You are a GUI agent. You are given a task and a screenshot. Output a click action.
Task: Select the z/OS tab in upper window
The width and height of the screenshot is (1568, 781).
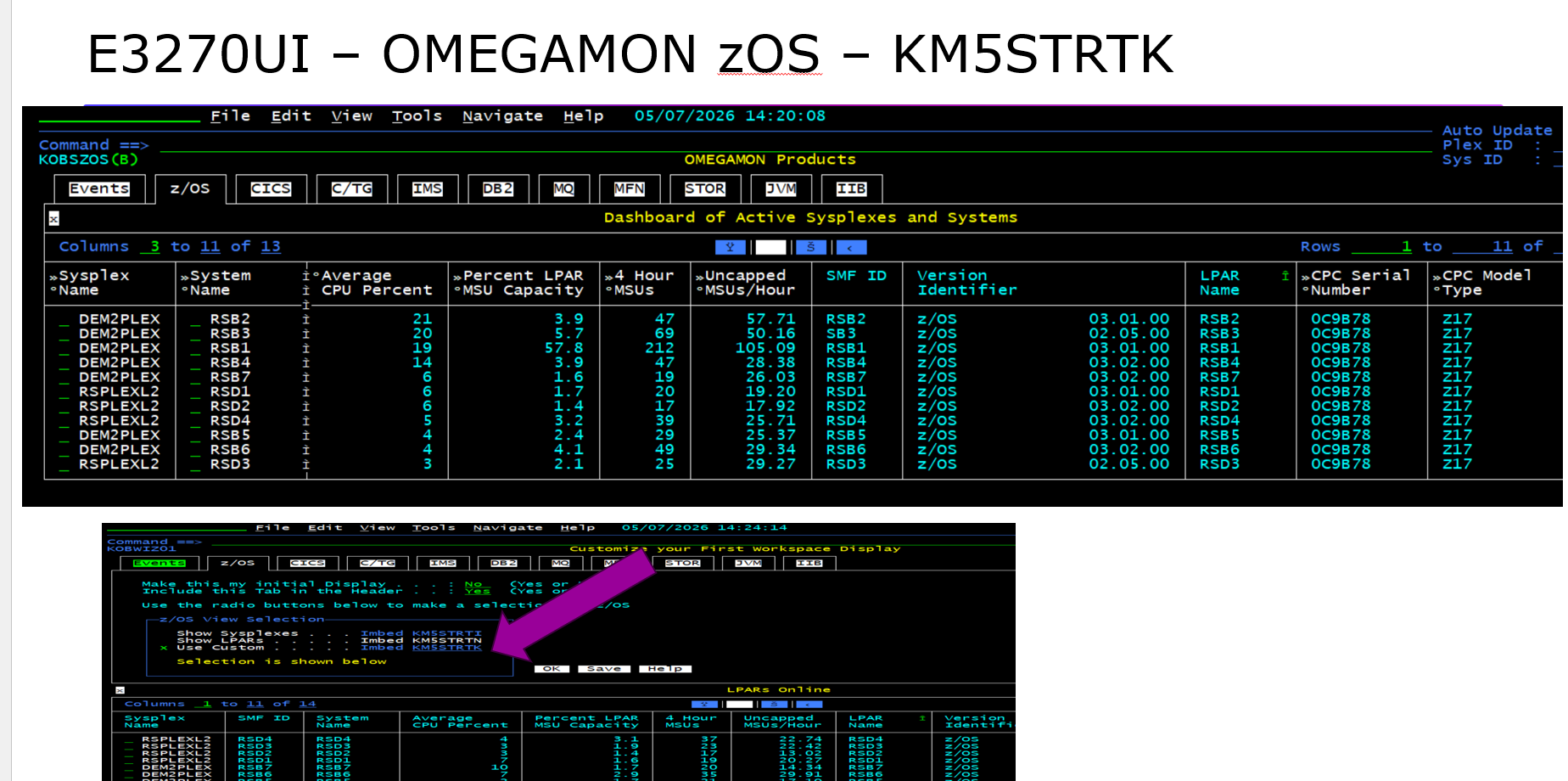(x=190, y=188)
